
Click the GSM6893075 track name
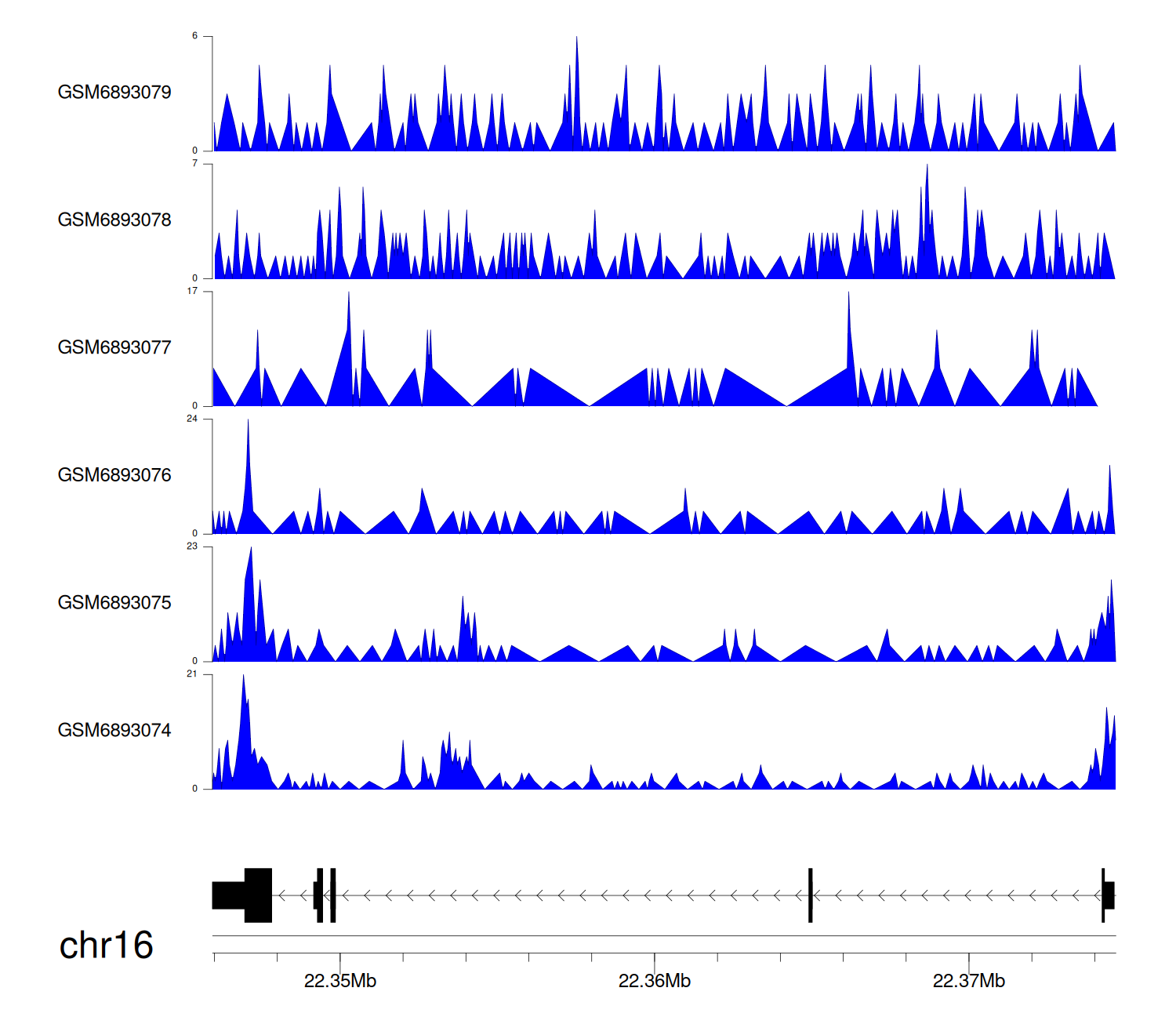(114, 603)
